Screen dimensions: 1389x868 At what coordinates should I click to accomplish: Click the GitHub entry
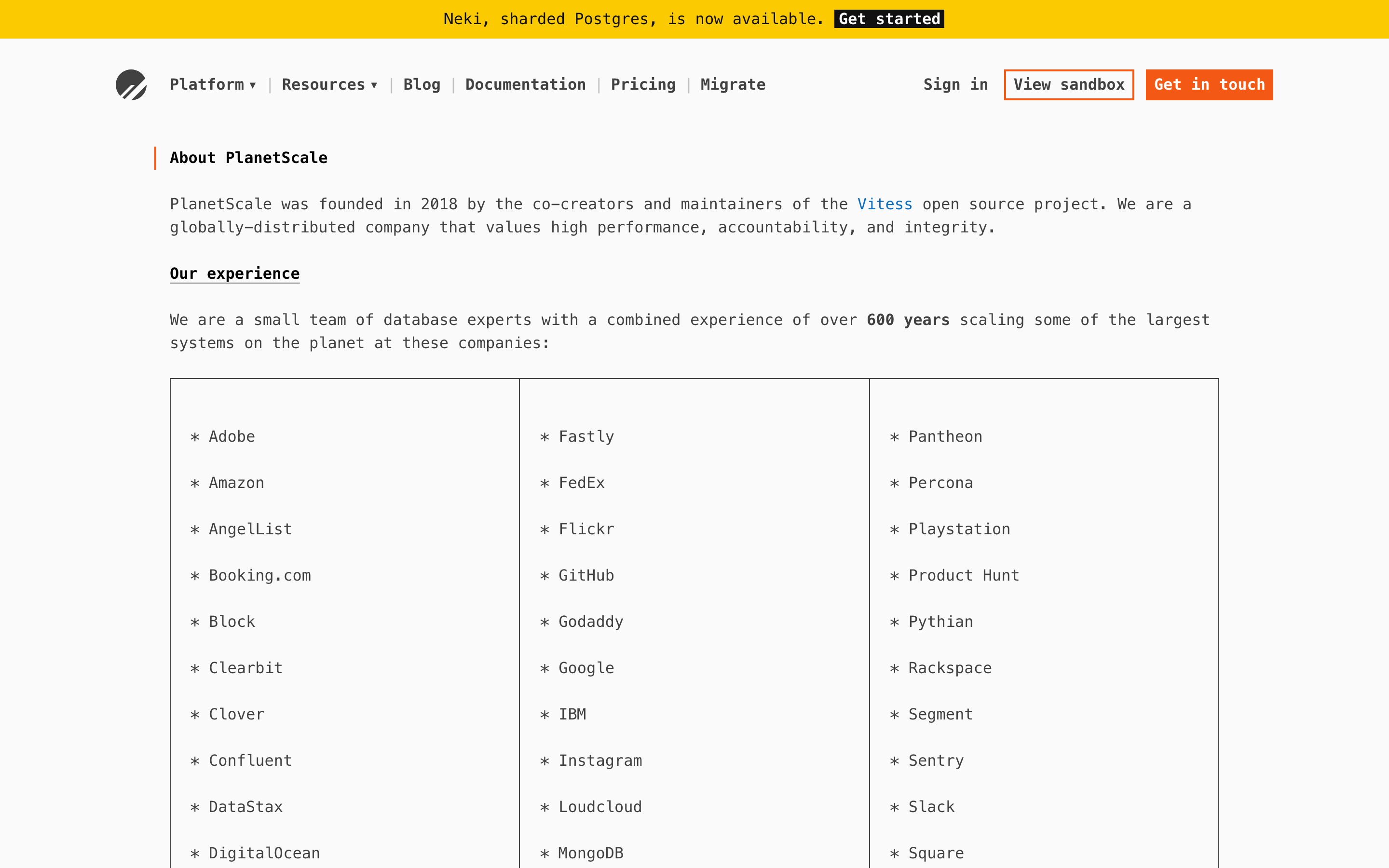click(x=586, y=576)
